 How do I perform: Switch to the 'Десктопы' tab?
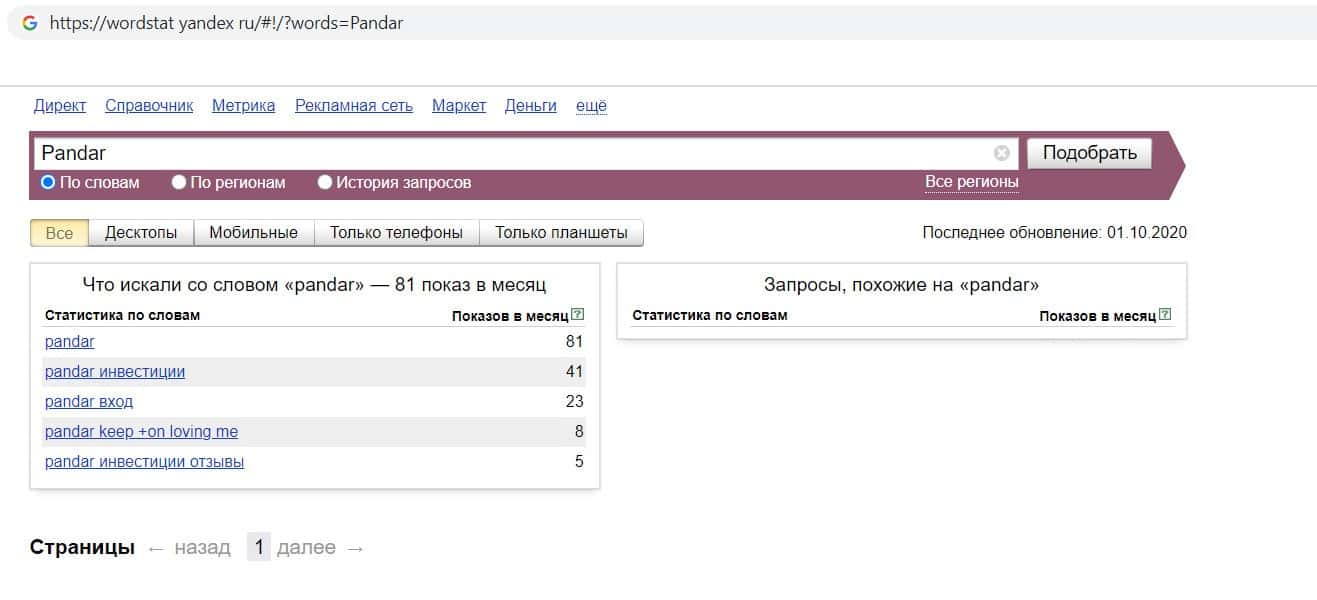pos(141,232)
